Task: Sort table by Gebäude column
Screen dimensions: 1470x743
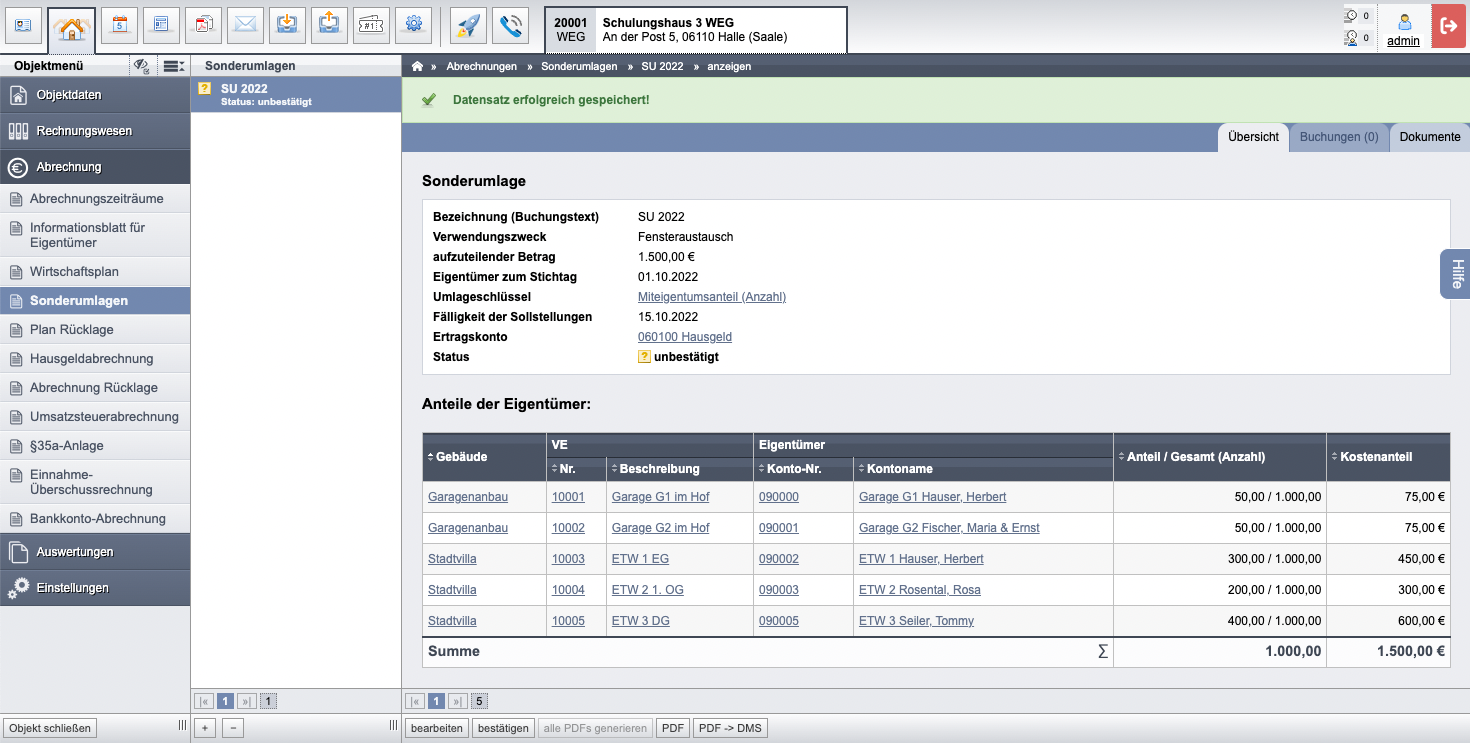Action: pyautogui.click(x=457, y=457)
